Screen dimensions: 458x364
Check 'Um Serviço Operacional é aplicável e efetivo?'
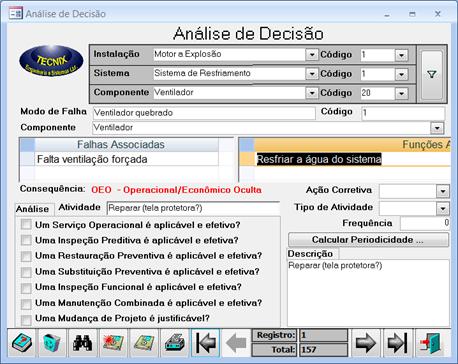[26, 224]
